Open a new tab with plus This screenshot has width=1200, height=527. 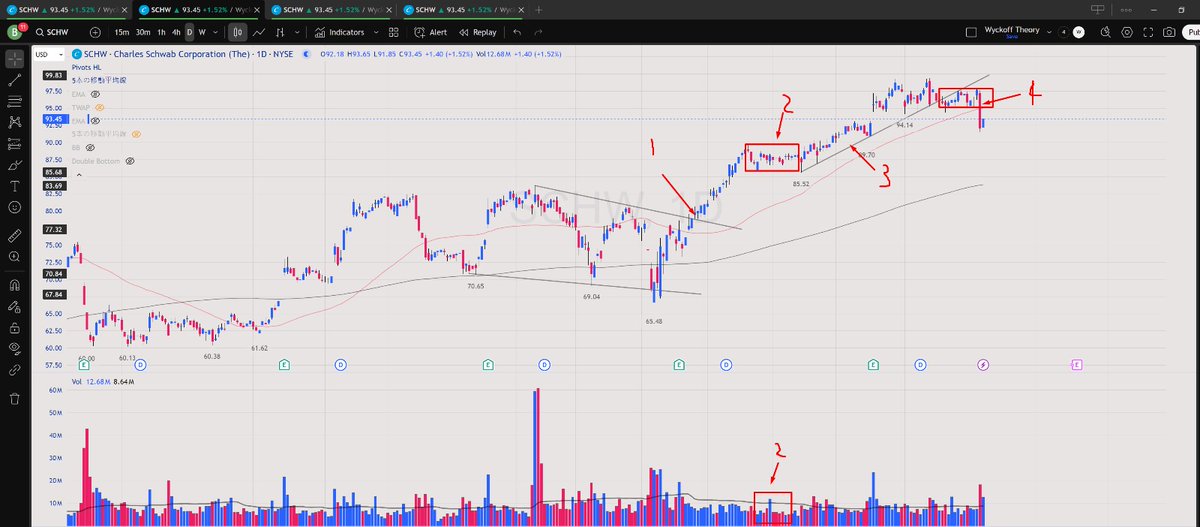538,9
